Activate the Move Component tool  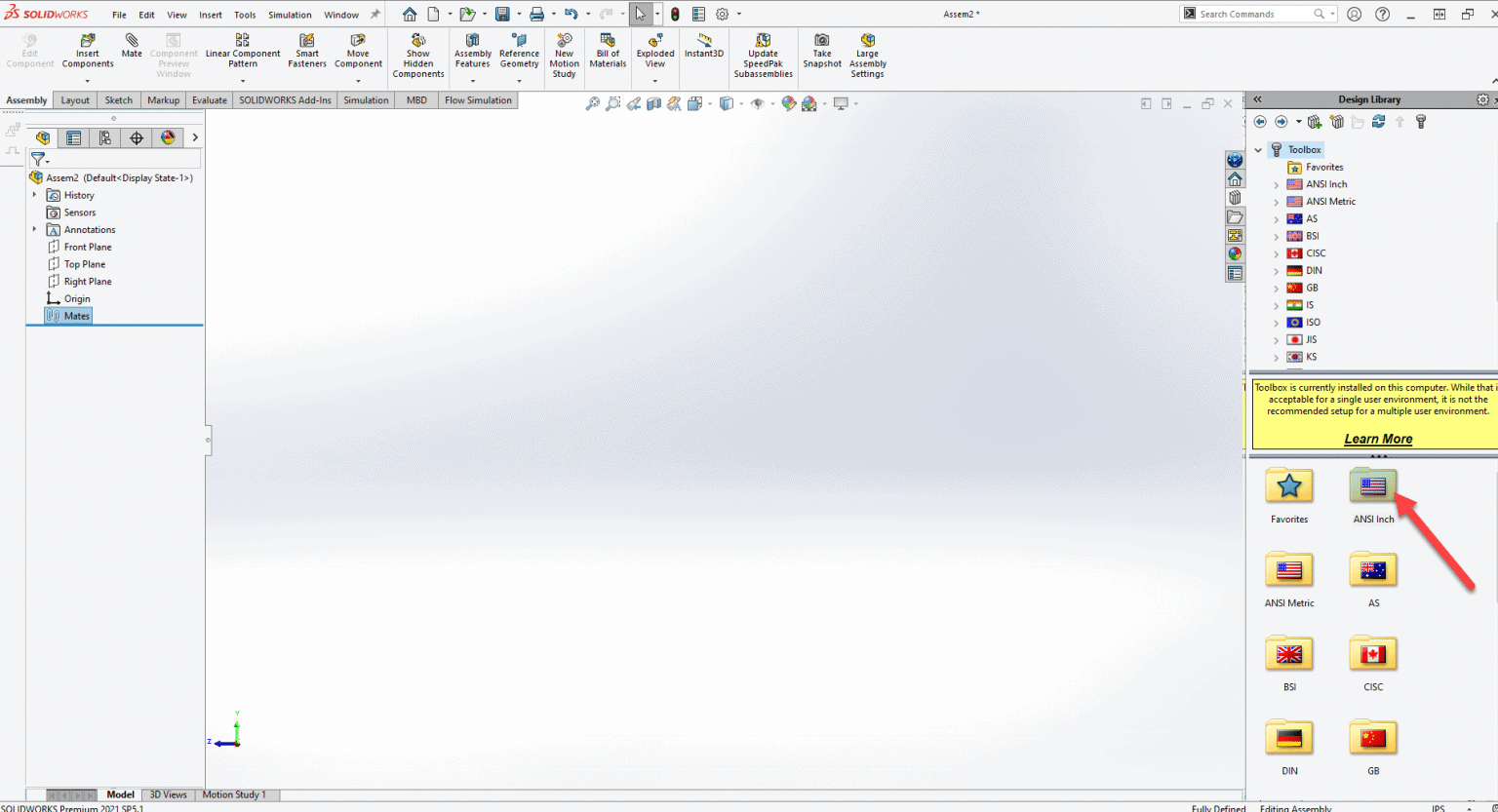pyautogui.click(x=358, y=51)
